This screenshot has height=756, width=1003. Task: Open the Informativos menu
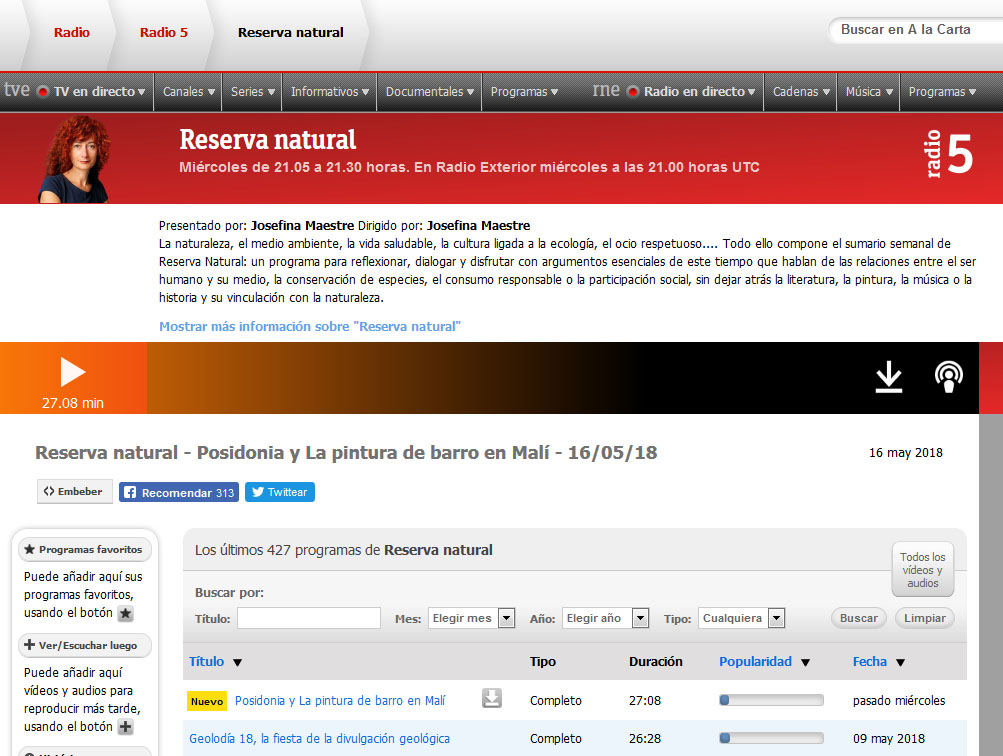pos(329,92)
